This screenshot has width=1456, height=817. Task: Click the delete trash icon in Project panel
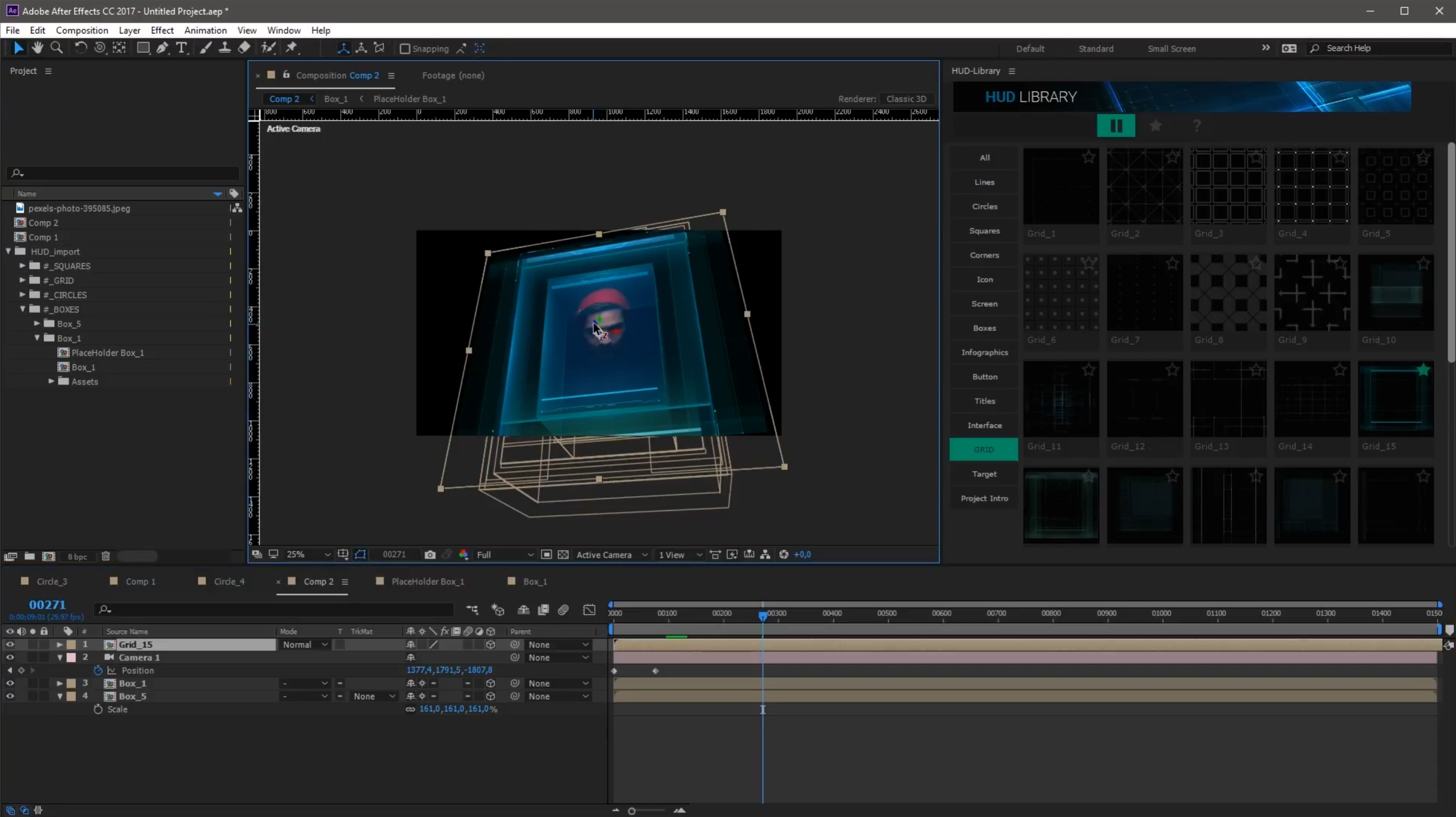(106, 557)
